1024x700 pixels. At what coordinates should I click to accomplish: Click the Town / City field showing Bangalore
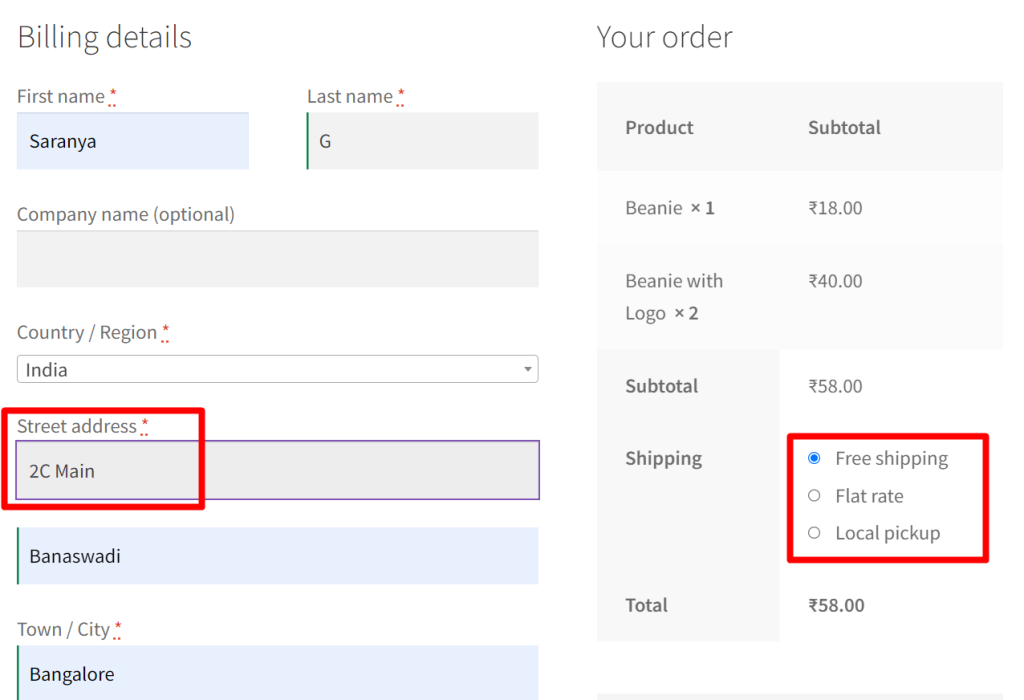click(x=277, y=673)
